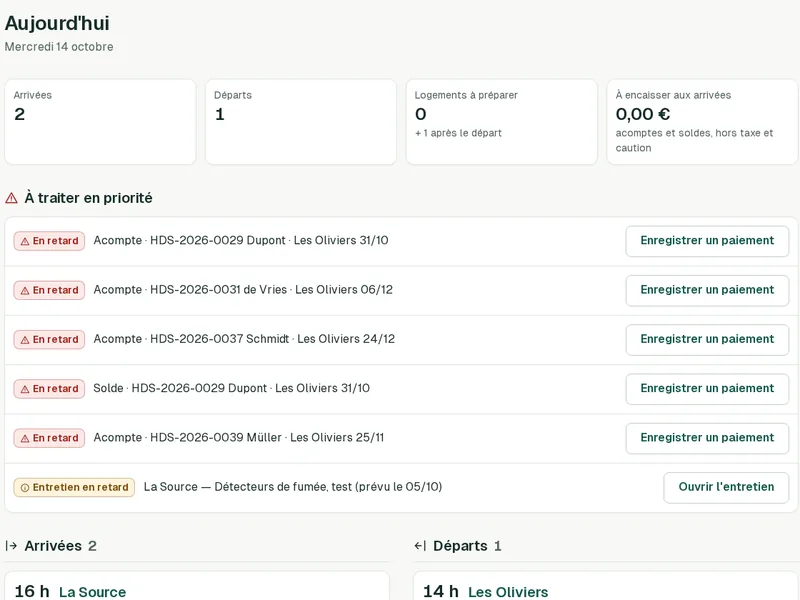Screen dimensions: 800x600
Task: Click the '16 h' arrival time
Action: pyautogui.click(x=32, y=591)
